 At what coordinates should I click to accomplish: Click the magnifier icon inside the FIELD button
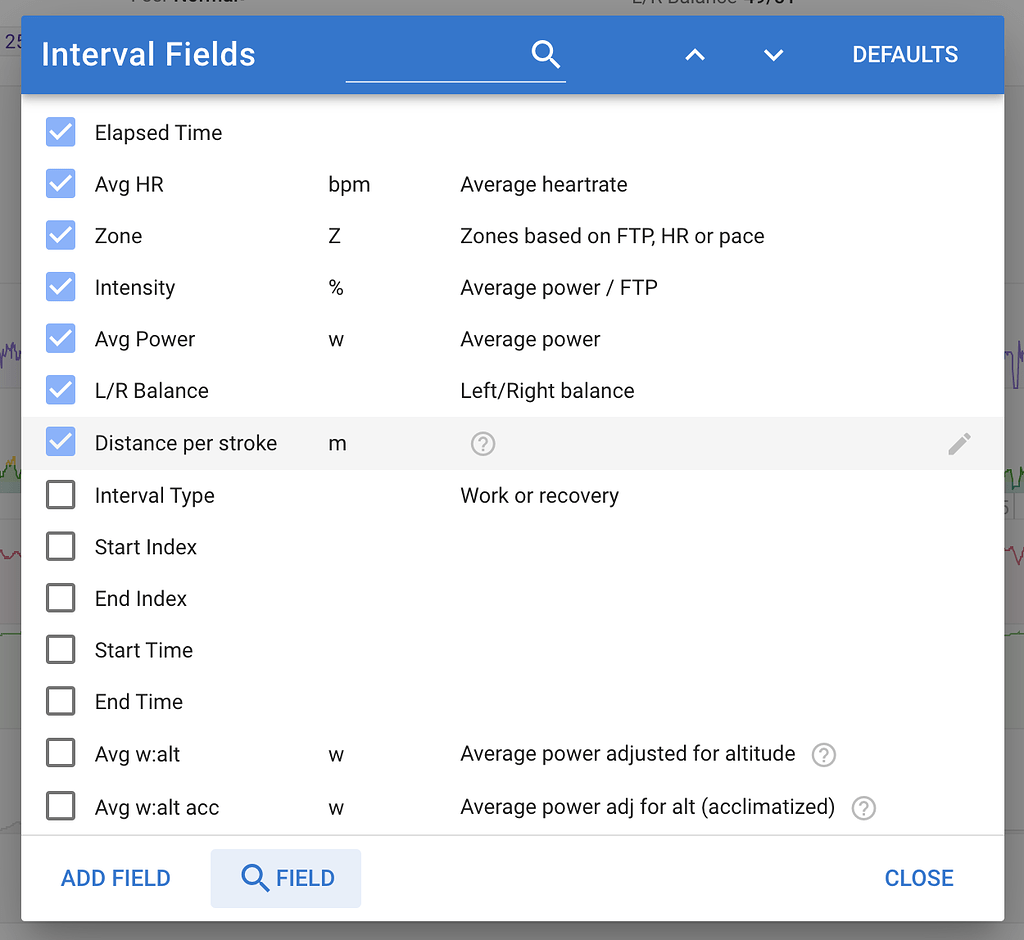255,878
